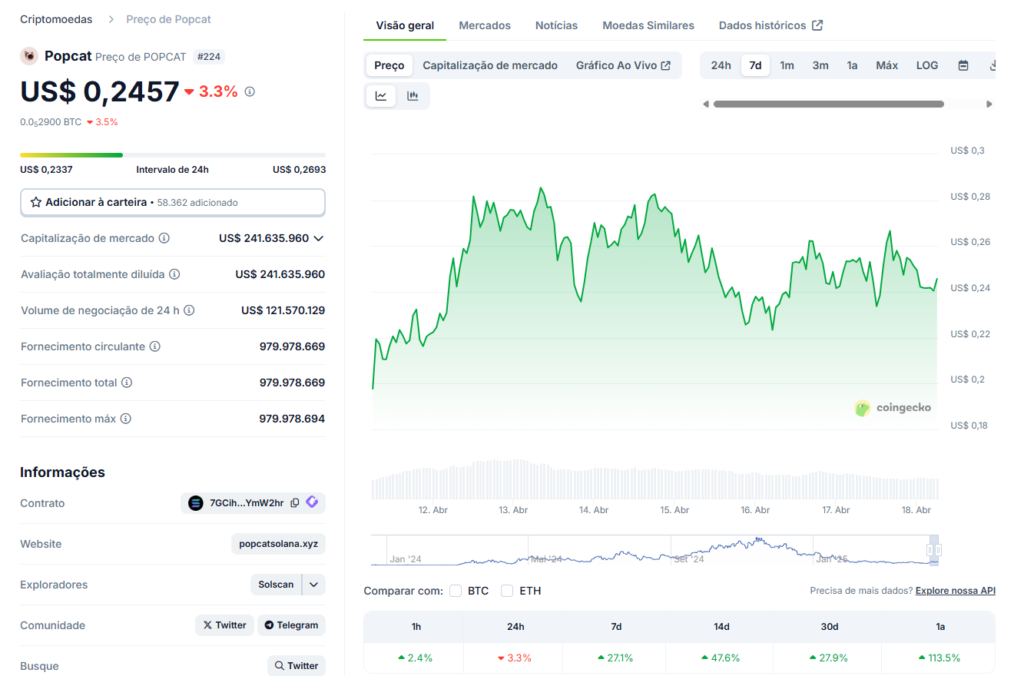This screenshot has height=676, width=1024.
Task: Expand Exploradores dropdown arrow beside Solscan
Action: 313,585
